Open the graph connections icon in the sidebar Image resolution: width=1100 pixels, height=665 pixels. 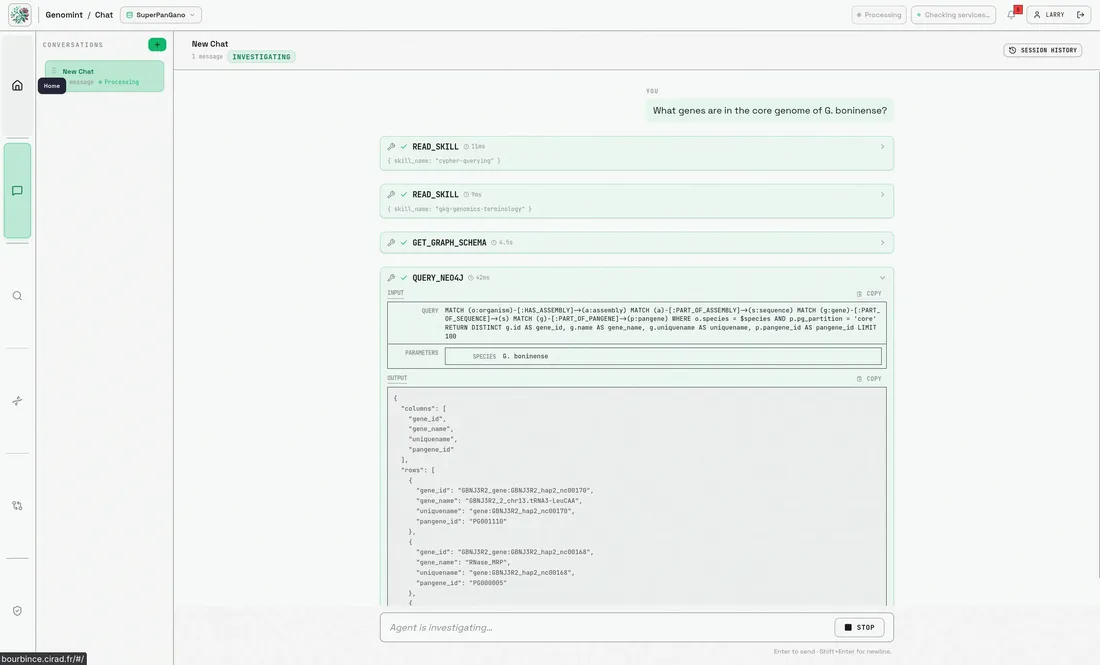point(18,506)
